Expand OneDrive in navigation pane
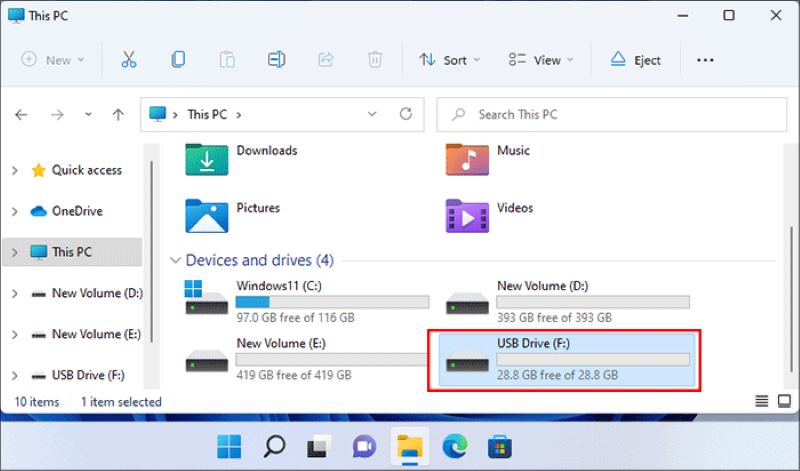 [15, 211]
